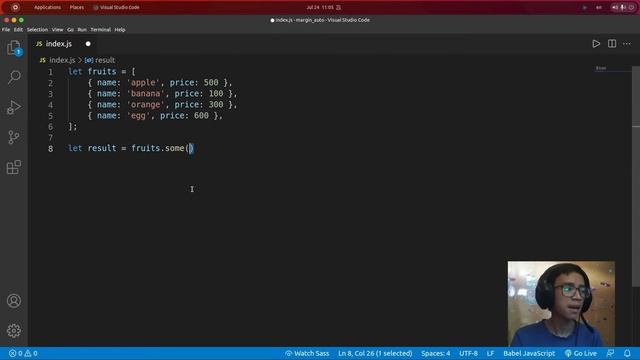Click the webcam video overlay
Viewport: 640px width, 360px height.
tap(561, 304)
